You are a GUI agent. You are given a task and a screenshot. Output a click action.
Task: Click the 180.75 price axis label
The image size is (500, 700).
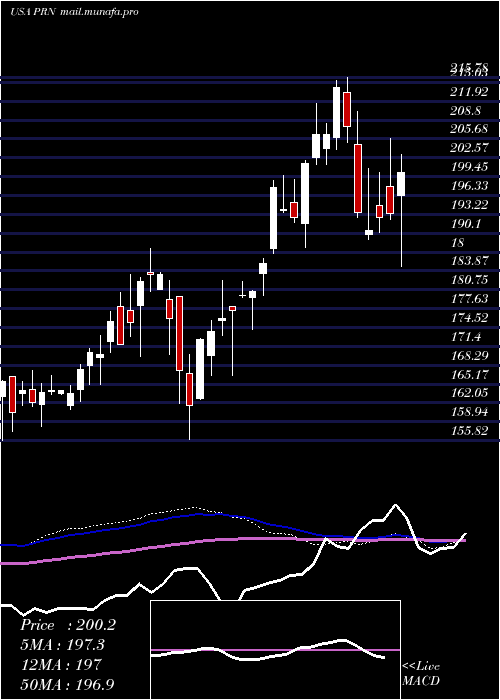pyautogui.click(x=469, y=280)
